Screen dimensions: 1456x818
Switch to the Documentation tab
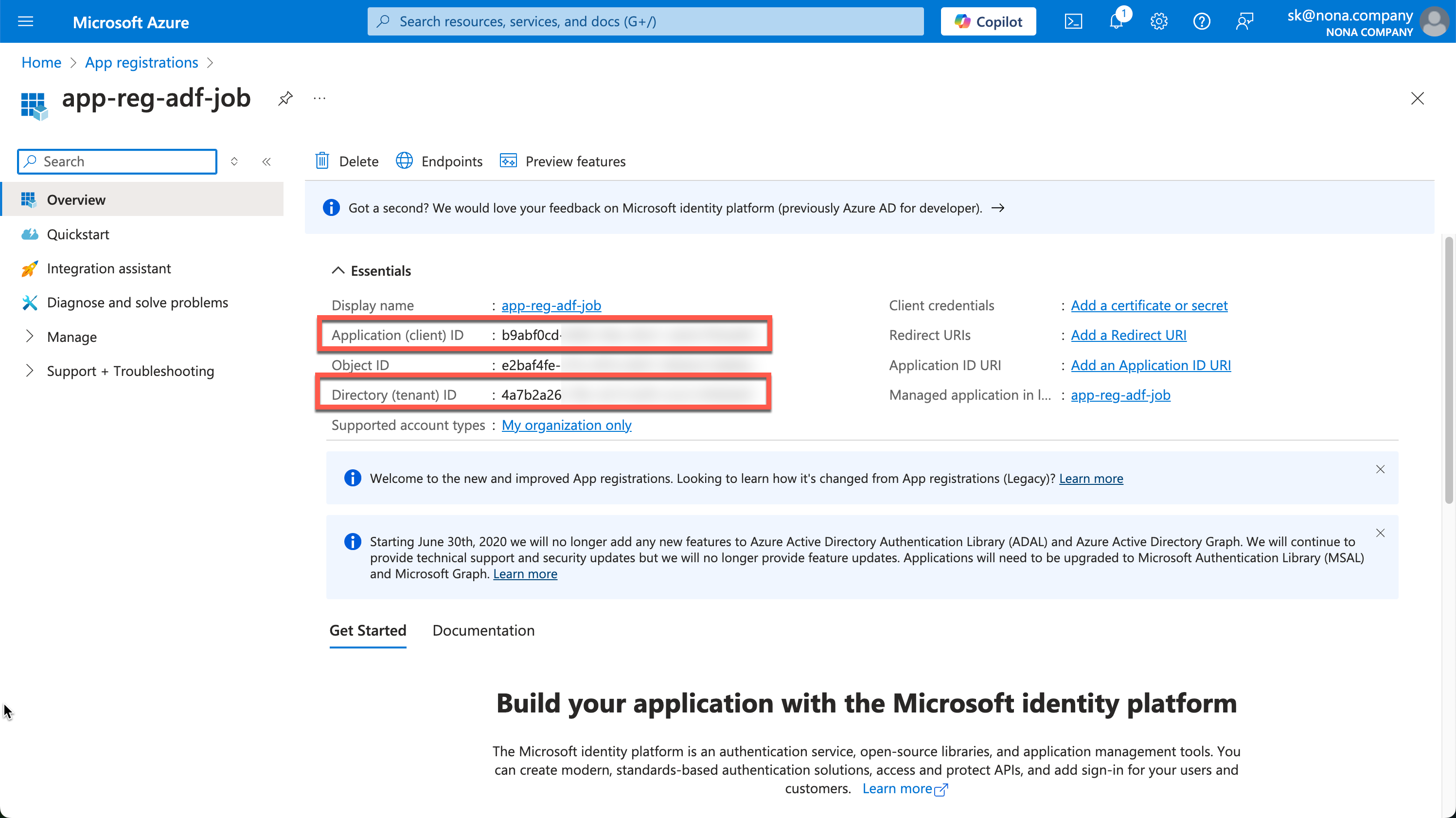click(x=483, y=630)
